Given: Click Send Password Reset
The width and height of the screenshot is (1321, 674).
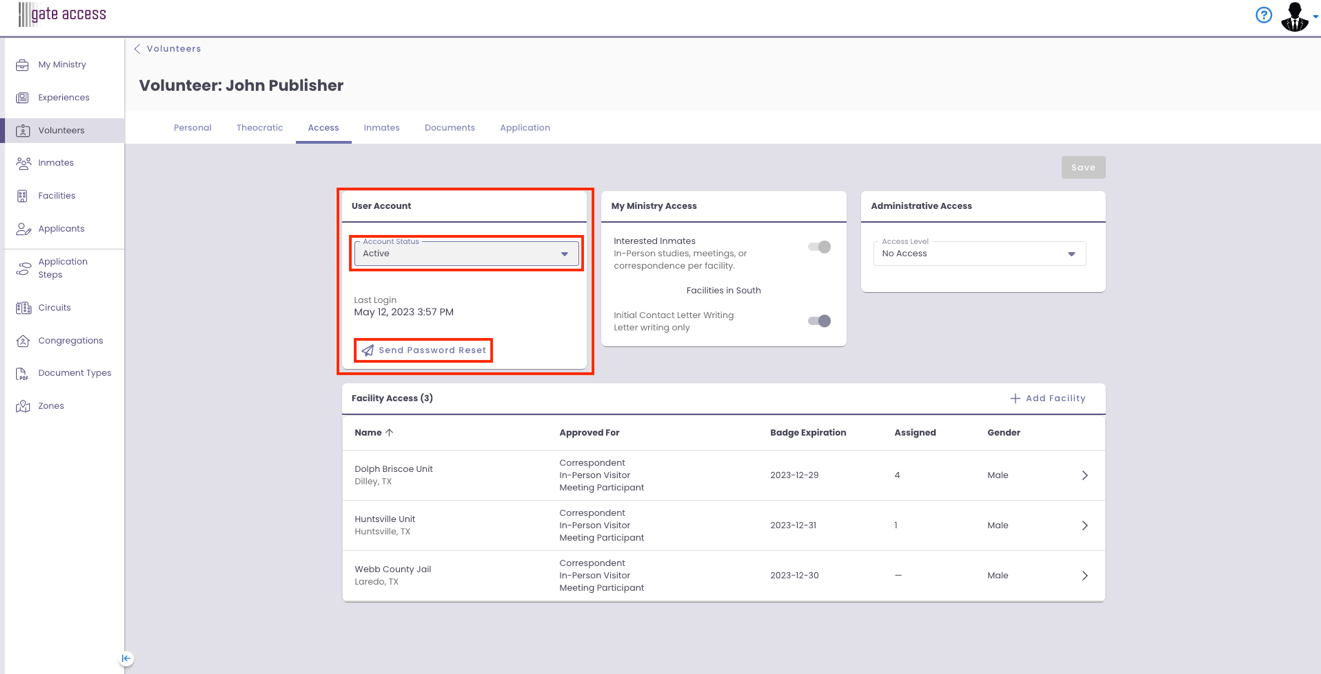Looking at the screenshot, I should (424, 351).
